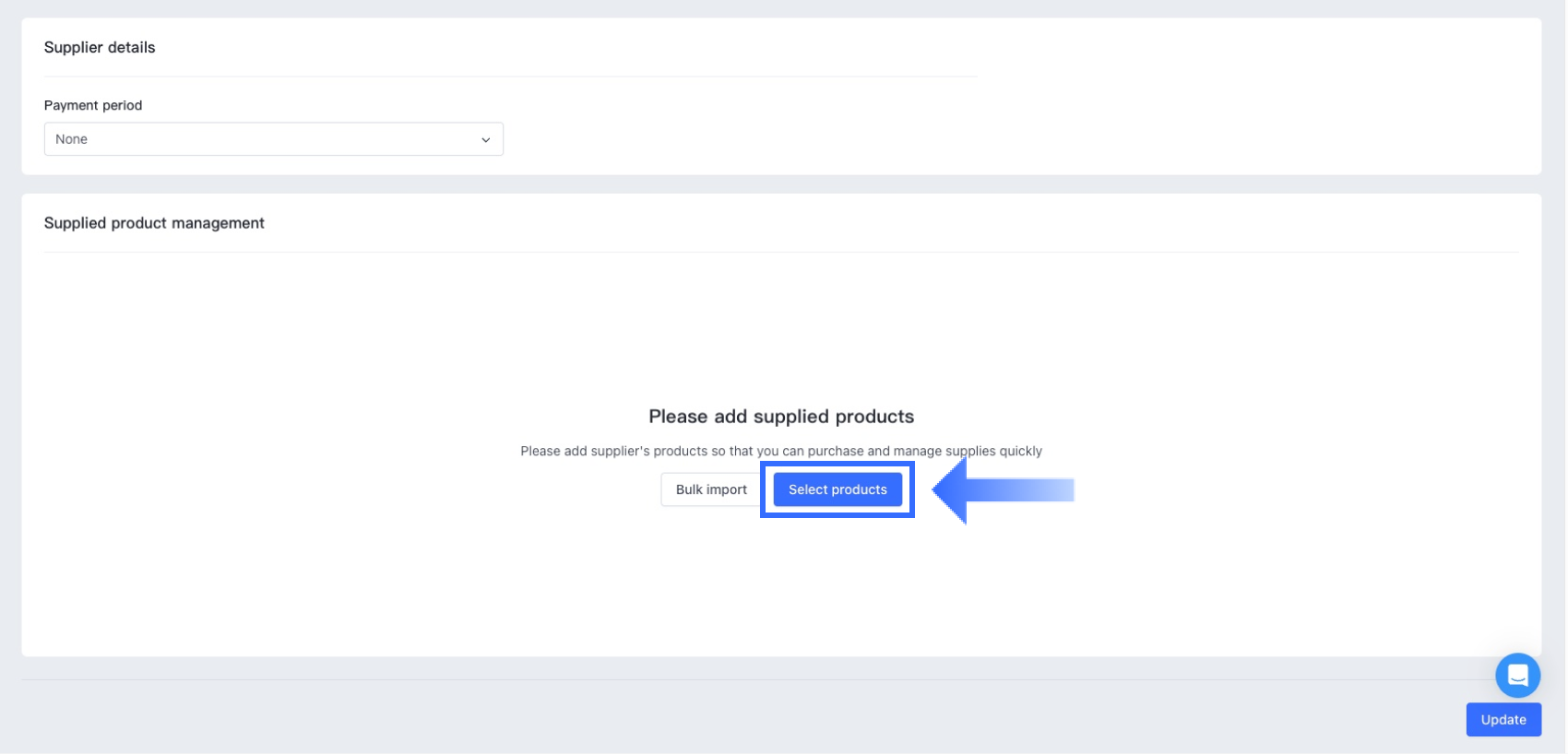Save changes with the Update button
Image resolution: width=1568 pixels, height=754 pixels.
point(1503,720)
